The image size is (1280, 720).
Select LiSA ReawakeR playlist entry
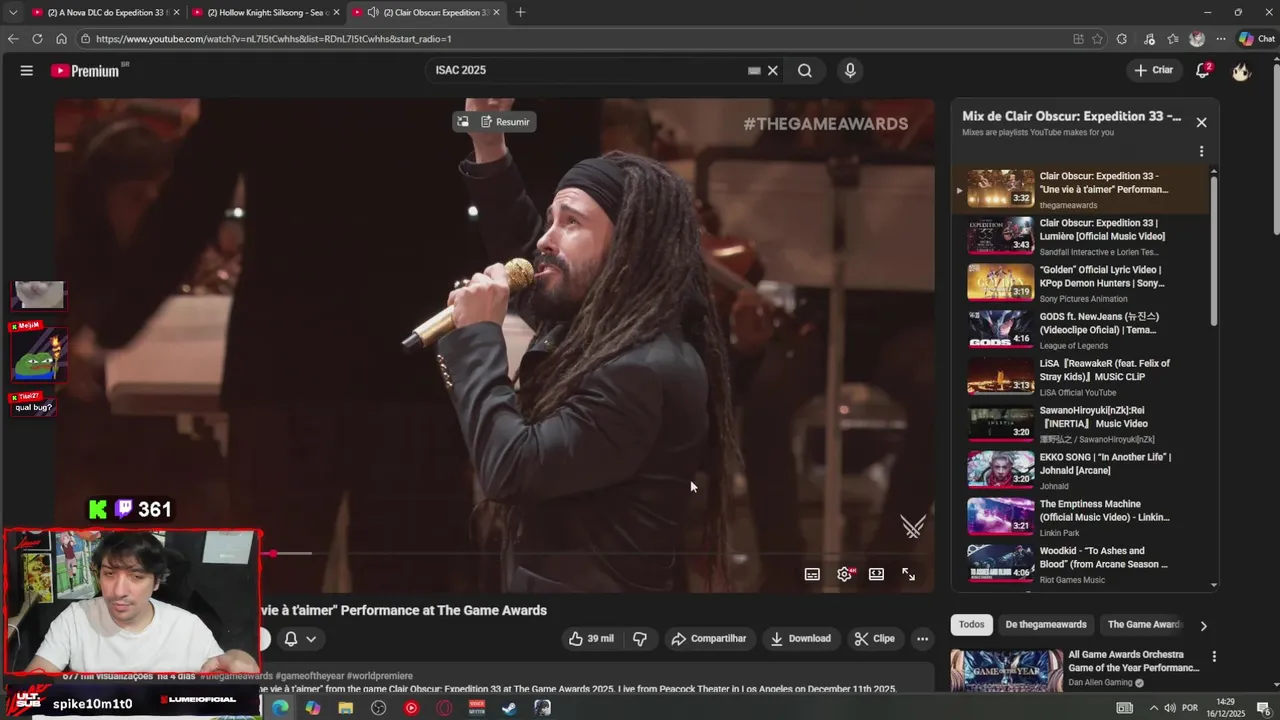(x=1081, y=376)
